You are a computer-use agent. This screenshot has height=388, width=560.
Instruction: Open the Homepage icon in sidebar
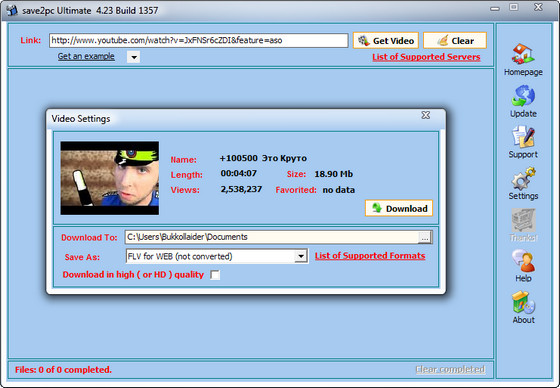coord(523,54)
